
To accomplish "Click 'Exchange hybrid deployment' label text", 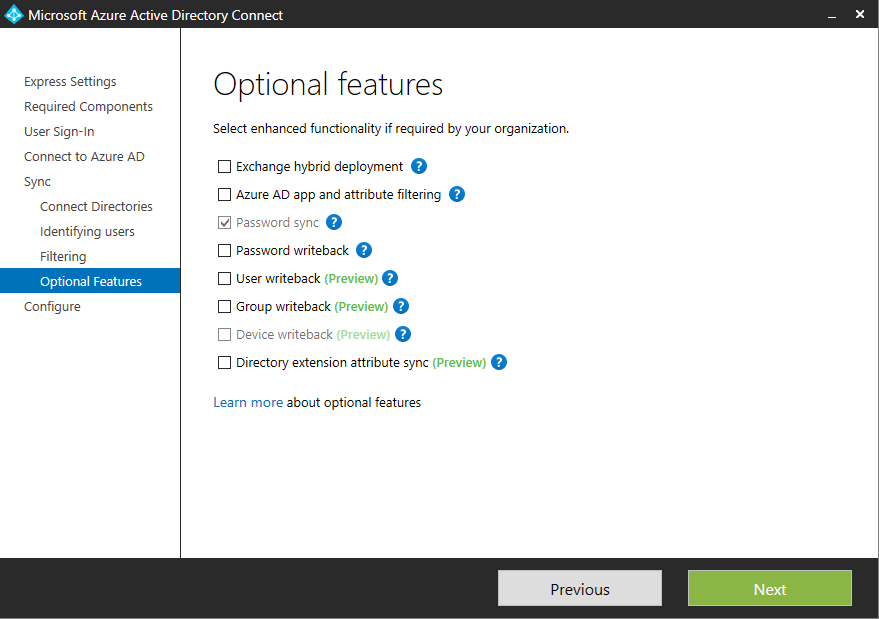I will coord(320,167).
